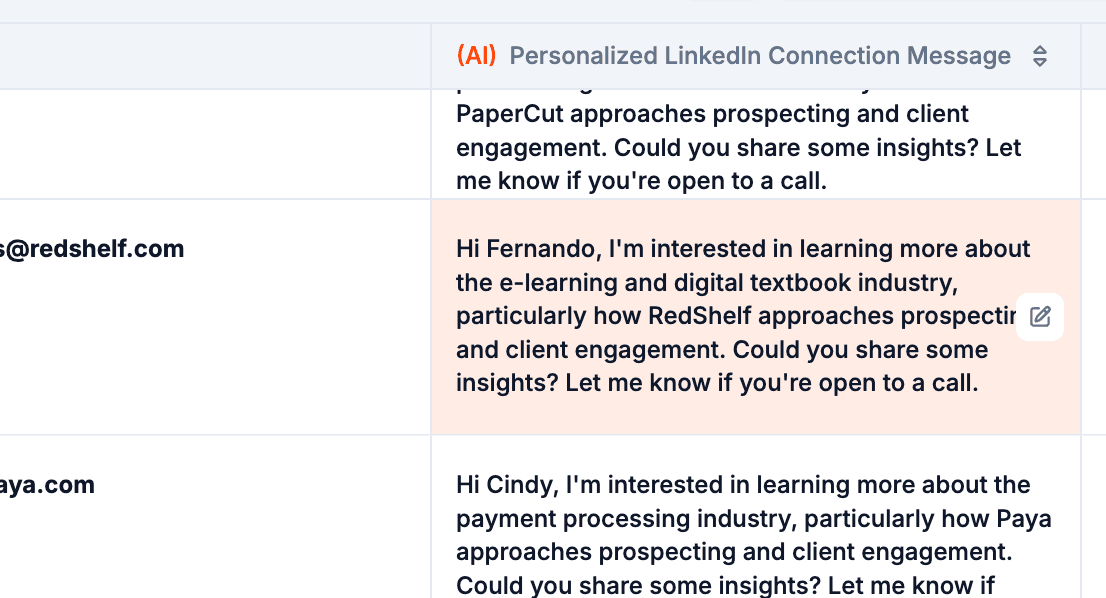Select the Personalized LinkedIn Connection Message header title
1106x598 pixels.
(x=760, y=56)
